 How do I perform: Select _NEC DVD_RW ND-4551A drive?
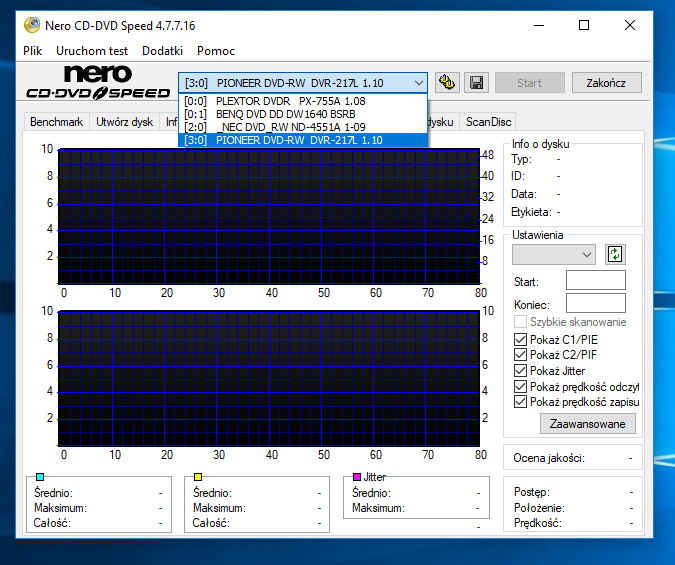(x=303, y=127)
